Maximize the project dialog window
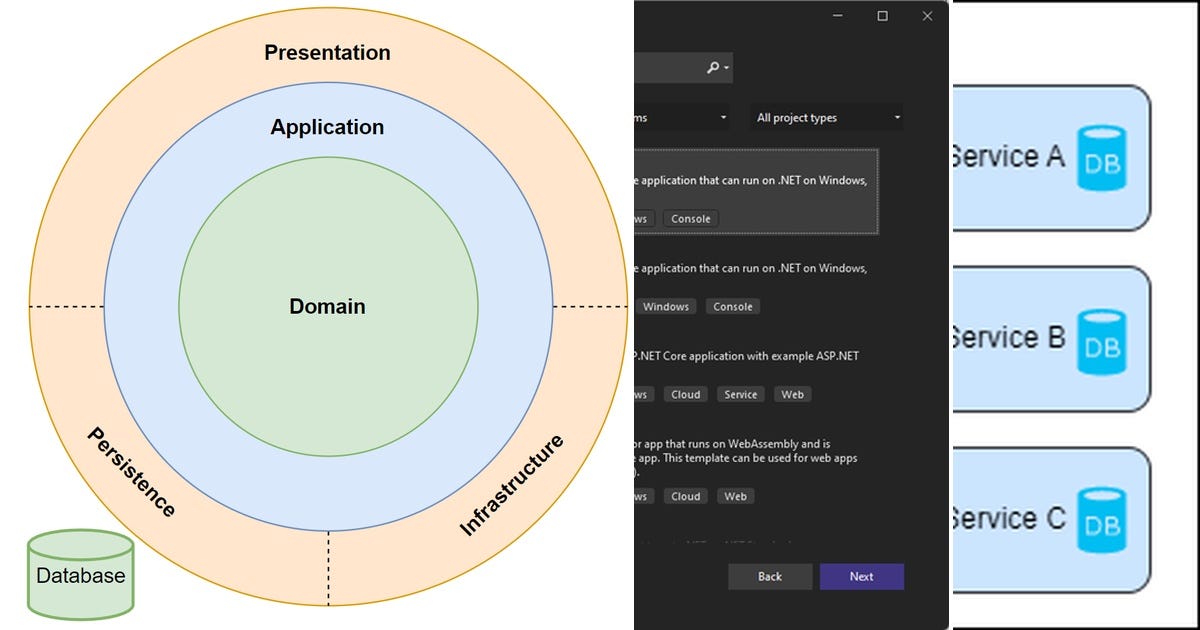Screen dimensions: 1200x630 882,16
